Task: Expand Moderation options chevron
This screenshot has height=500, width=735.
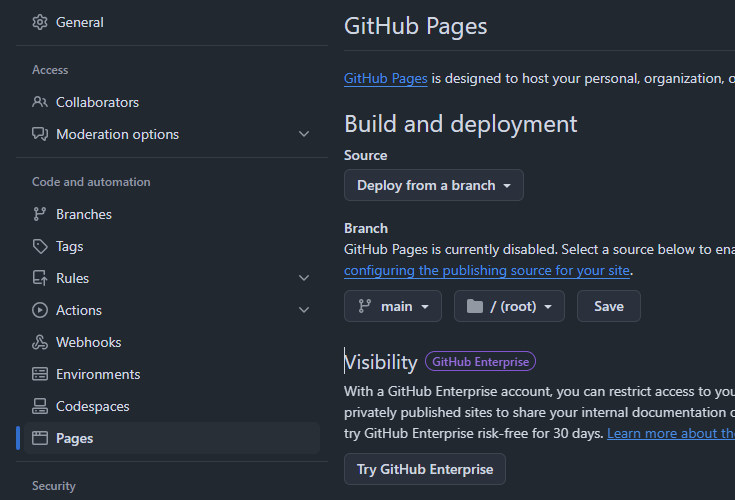Action: pyautogui.click(x=304, y=134)
